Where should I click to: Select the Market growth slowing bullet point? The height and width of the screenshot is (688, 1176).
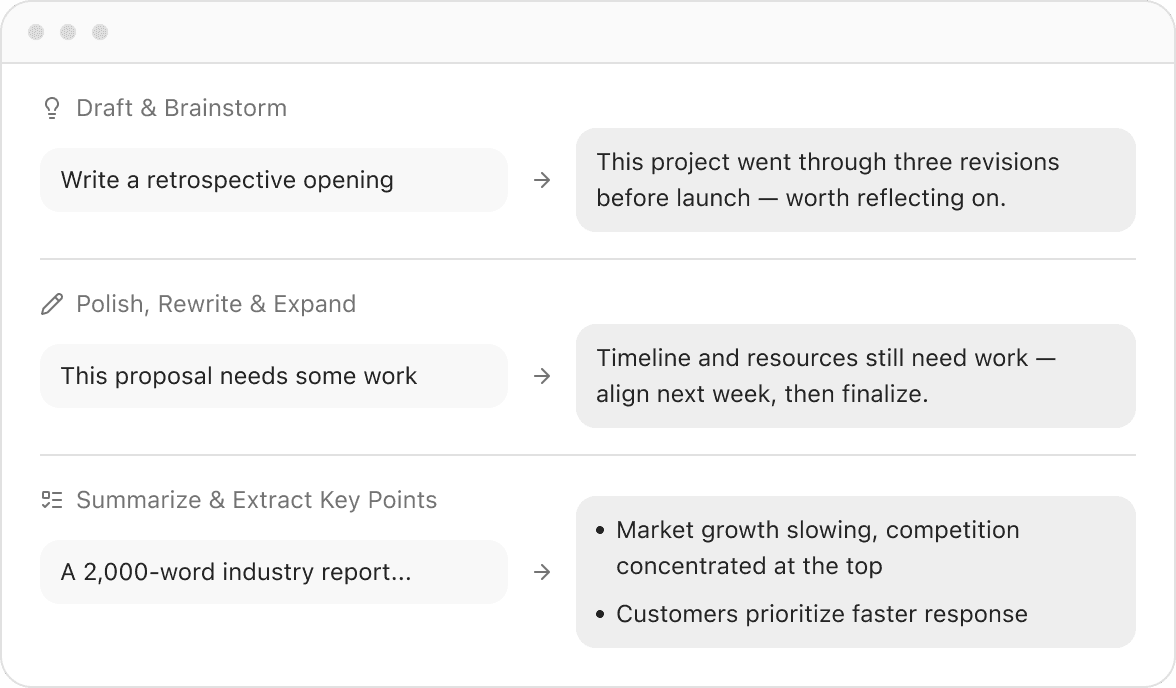pyautogui.click(x=808, y=548)
